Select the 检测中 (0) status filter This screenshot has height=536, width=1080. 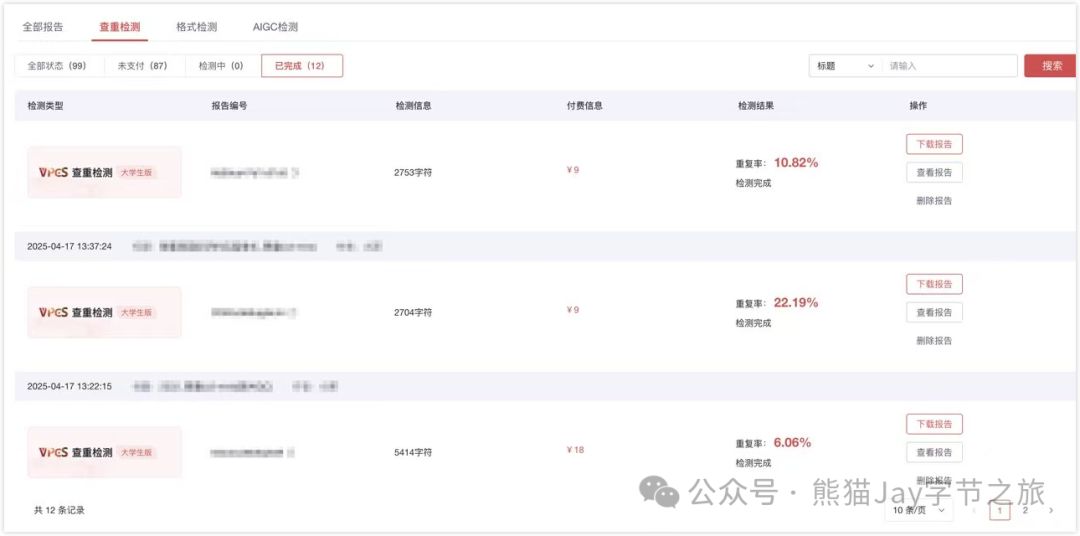221,66
